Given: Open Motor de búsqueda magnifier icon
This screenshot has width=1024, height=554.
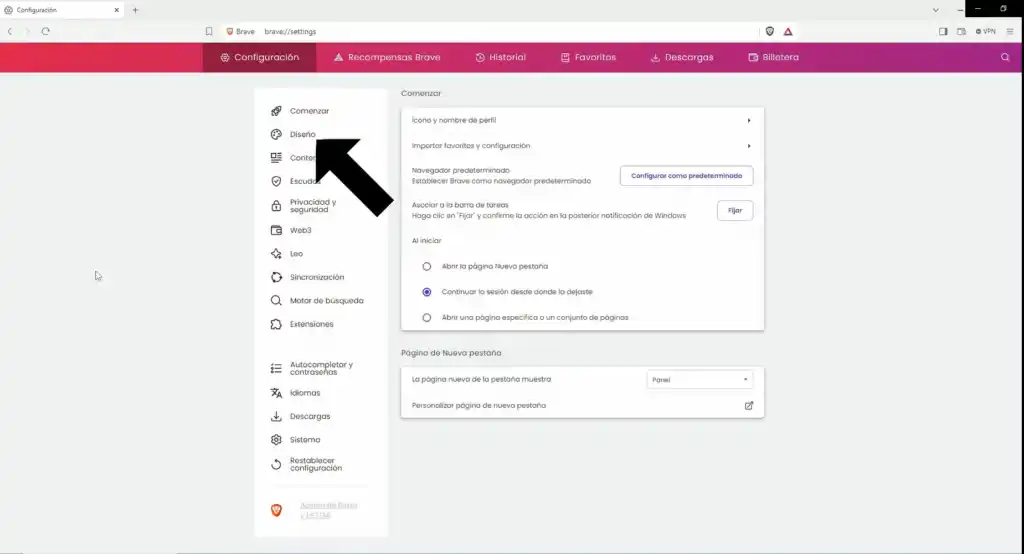Looking at the screenshot, I should 276,301.
